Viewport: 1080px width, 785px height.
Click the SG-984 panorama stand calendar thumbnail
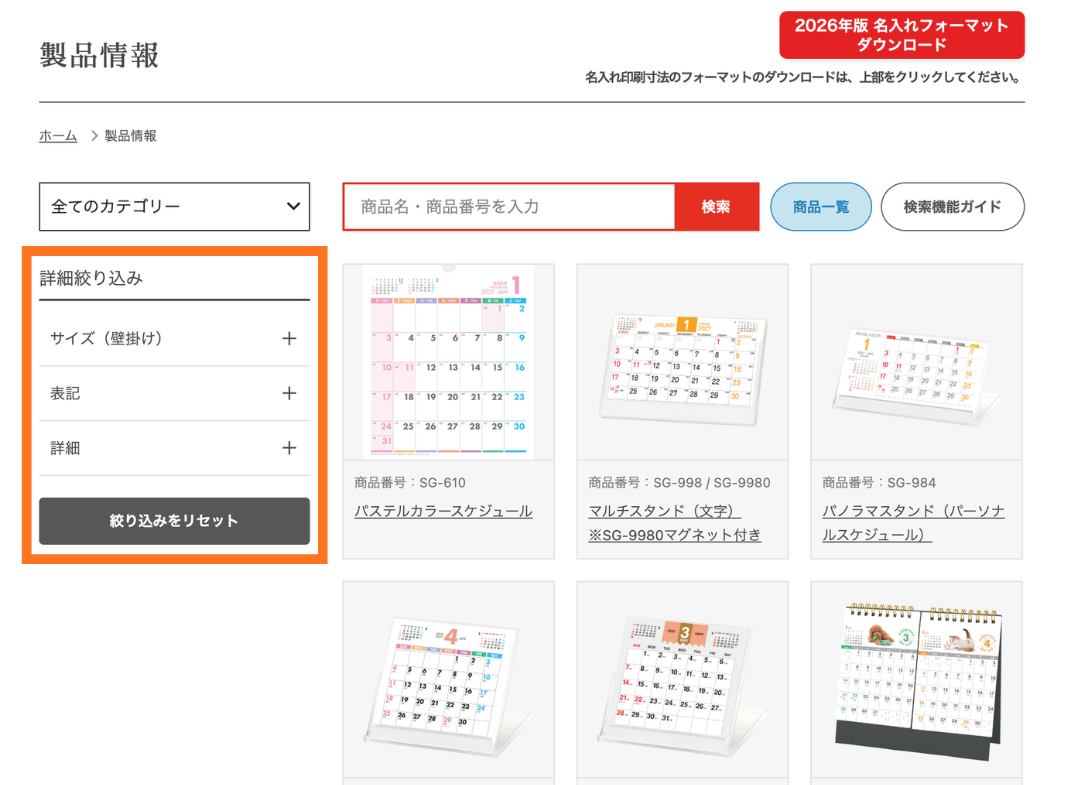pos(916,362)
